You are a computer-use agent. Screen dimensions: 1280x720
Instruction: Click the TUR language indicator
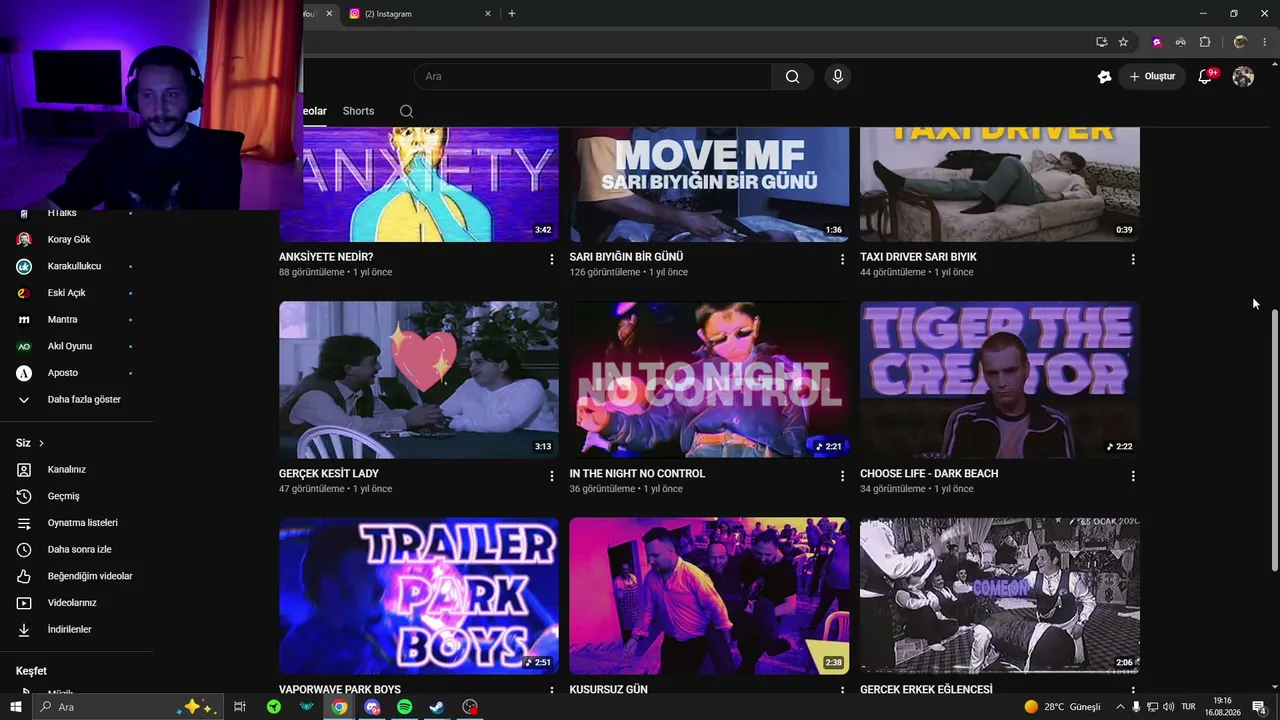(x=1188, y=707)
